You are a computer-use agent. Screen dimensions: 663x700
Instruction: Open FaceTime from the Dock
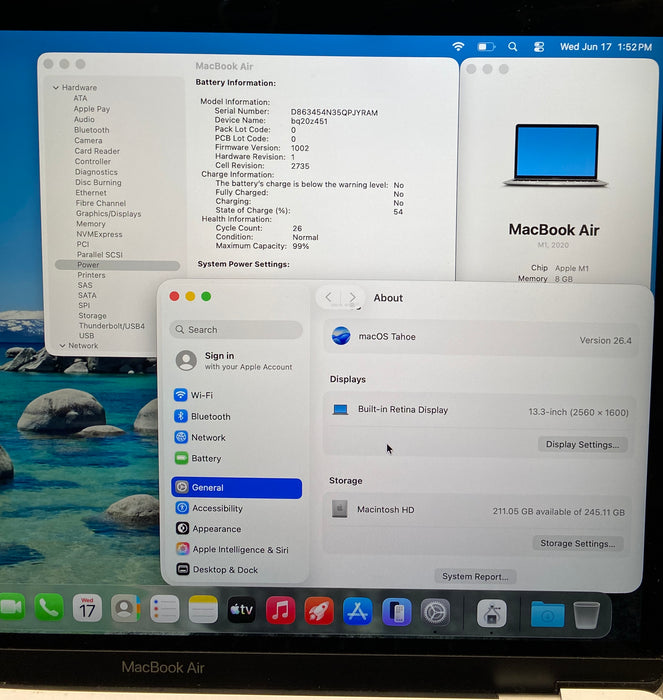[x=11, y=607]
